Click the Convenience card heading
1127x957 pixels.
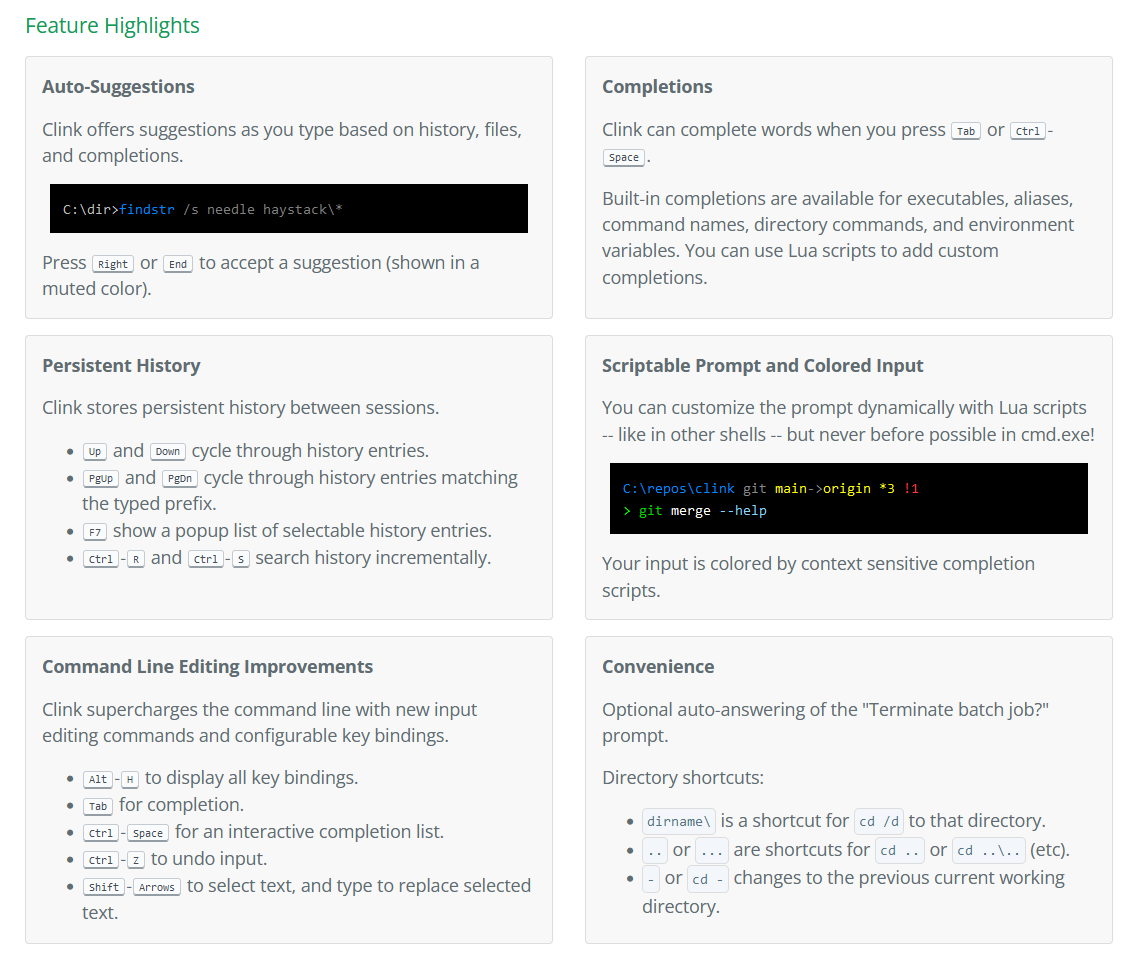(658, 667)
